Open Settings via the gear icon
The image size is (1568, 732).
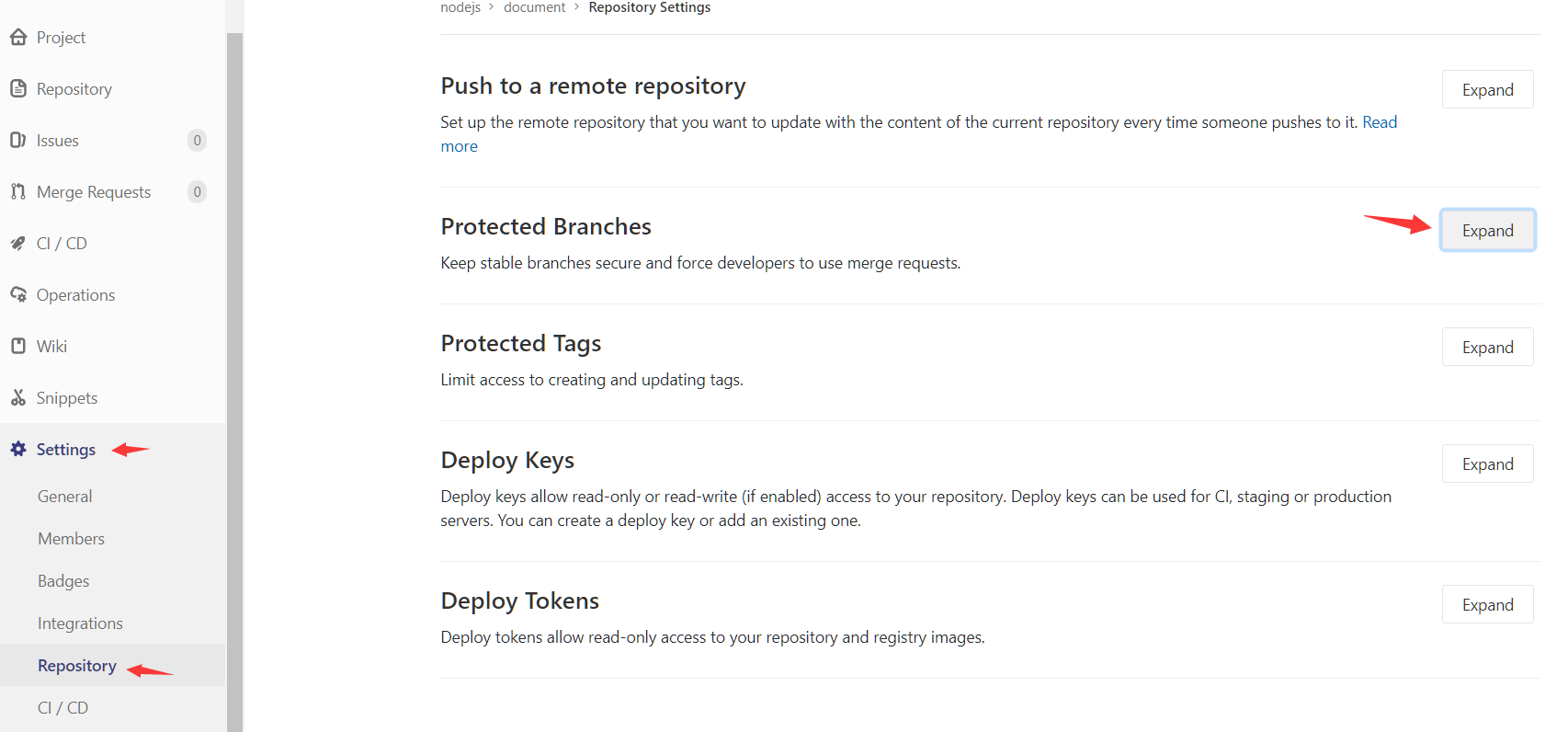(x=17, y=449)
